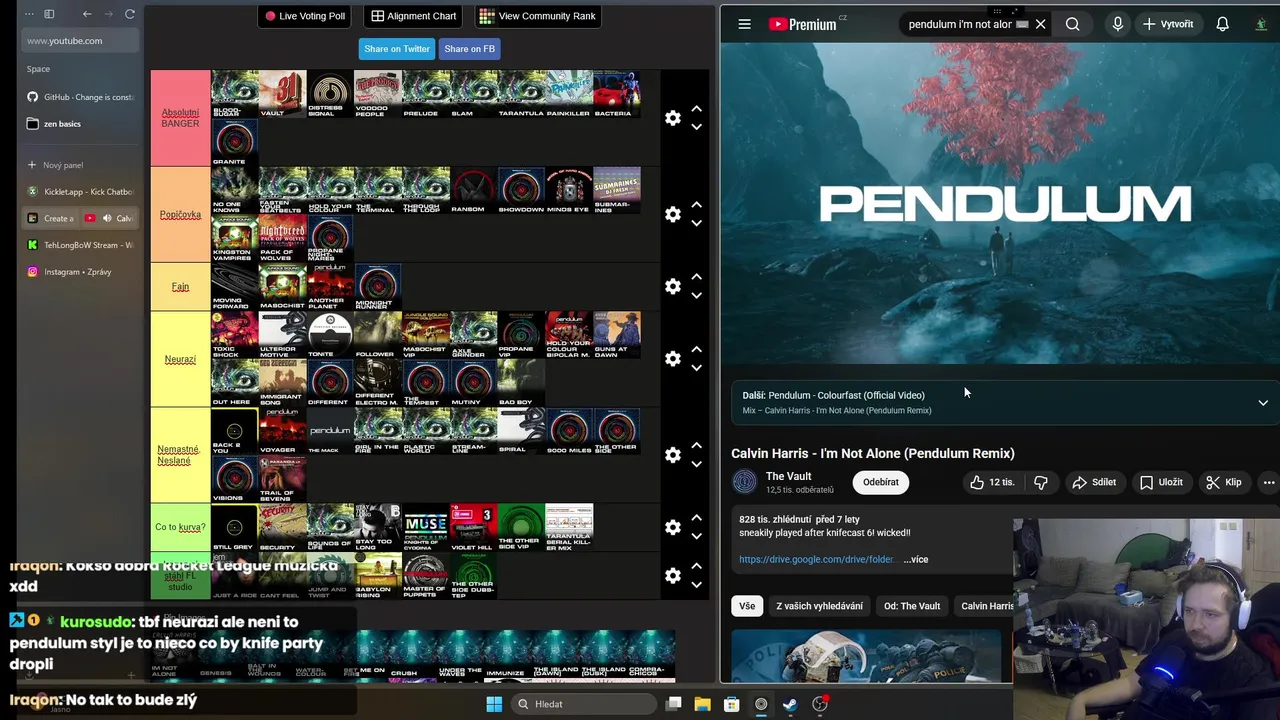
Task: Clear the YouTube search field
Action: point(1040,24)
